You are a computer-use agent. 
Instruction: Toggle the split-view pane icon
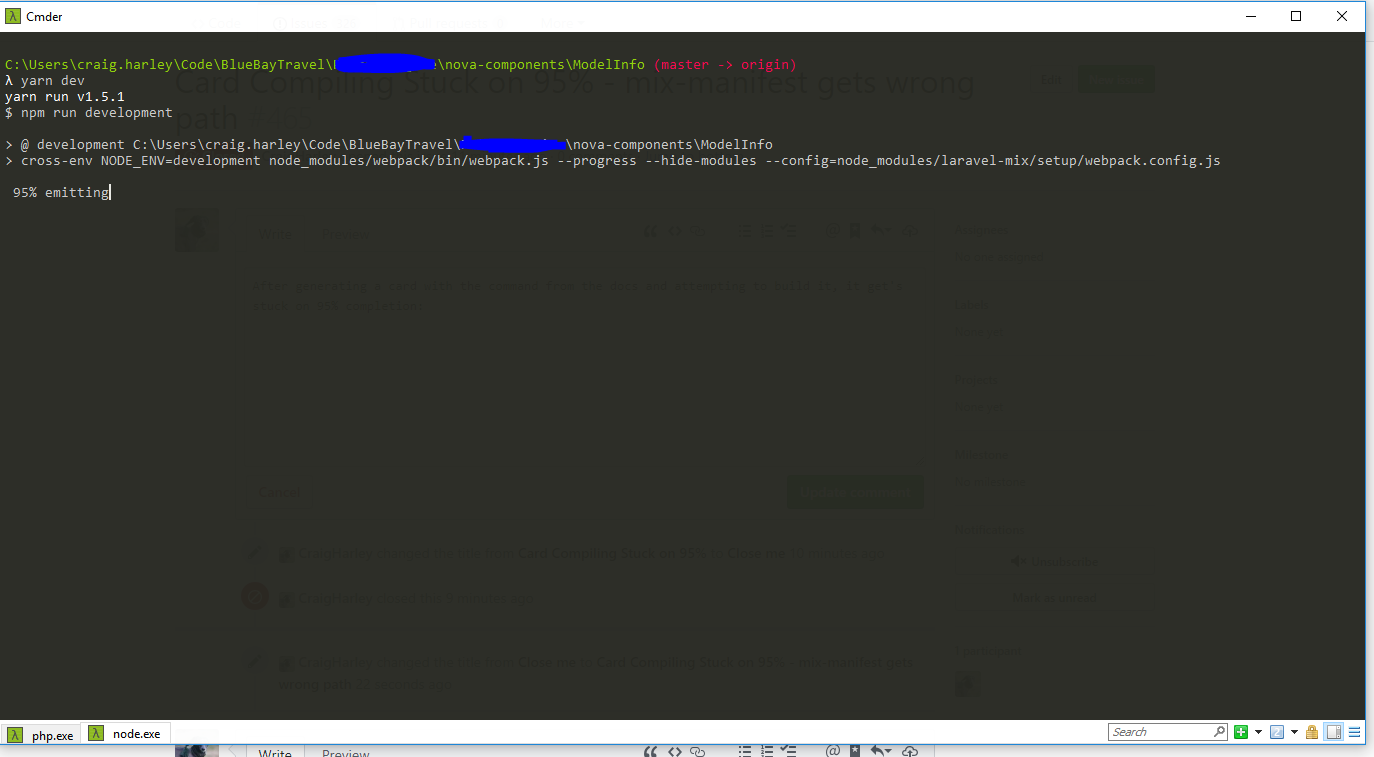coord(1333,731)
